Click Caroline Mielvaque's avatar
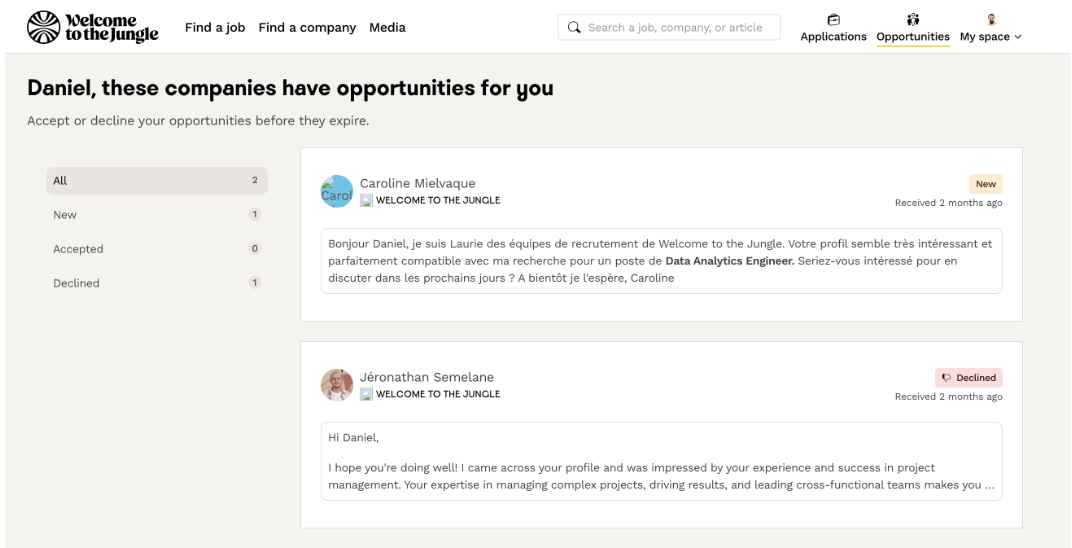This screenshot has height=548, width=1072. point(337,191)
